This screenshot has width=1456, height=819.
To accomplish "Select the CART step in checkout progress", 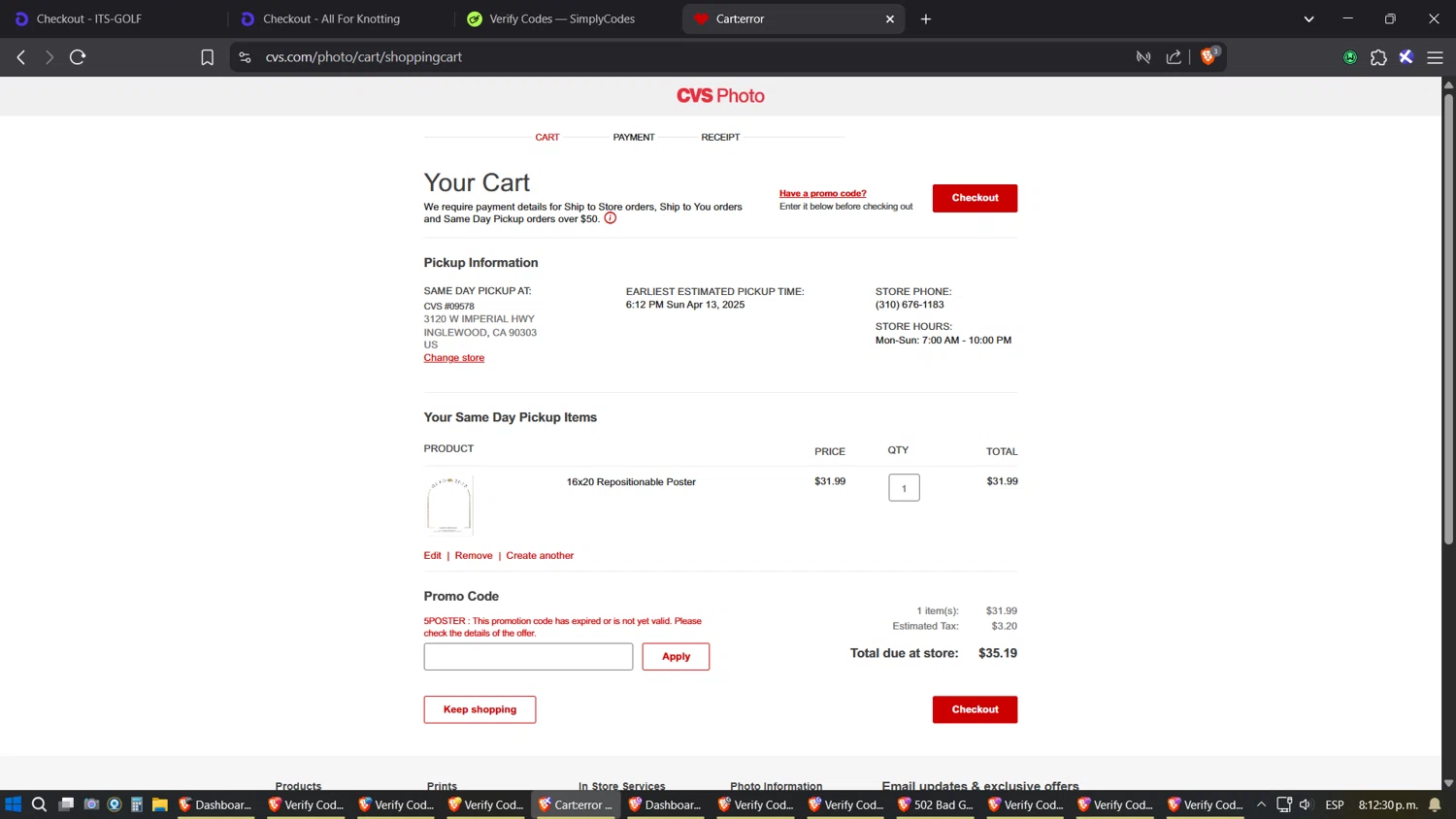I will click(547, 138).
